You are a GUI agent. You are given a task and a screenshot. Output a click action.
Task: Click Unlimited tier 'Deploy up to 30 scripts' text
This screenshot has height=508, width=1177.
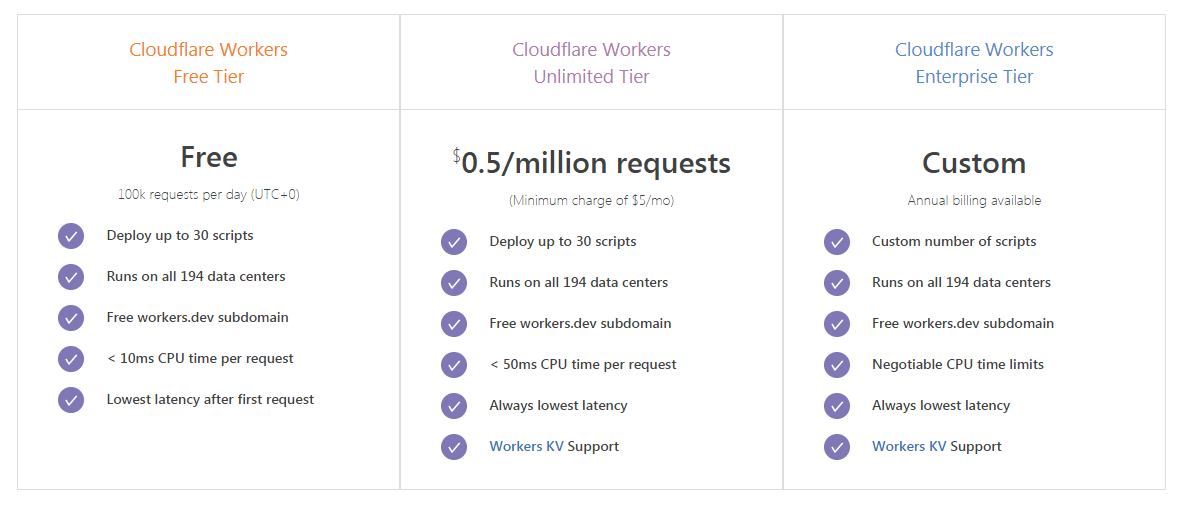(x=563, y=242)
